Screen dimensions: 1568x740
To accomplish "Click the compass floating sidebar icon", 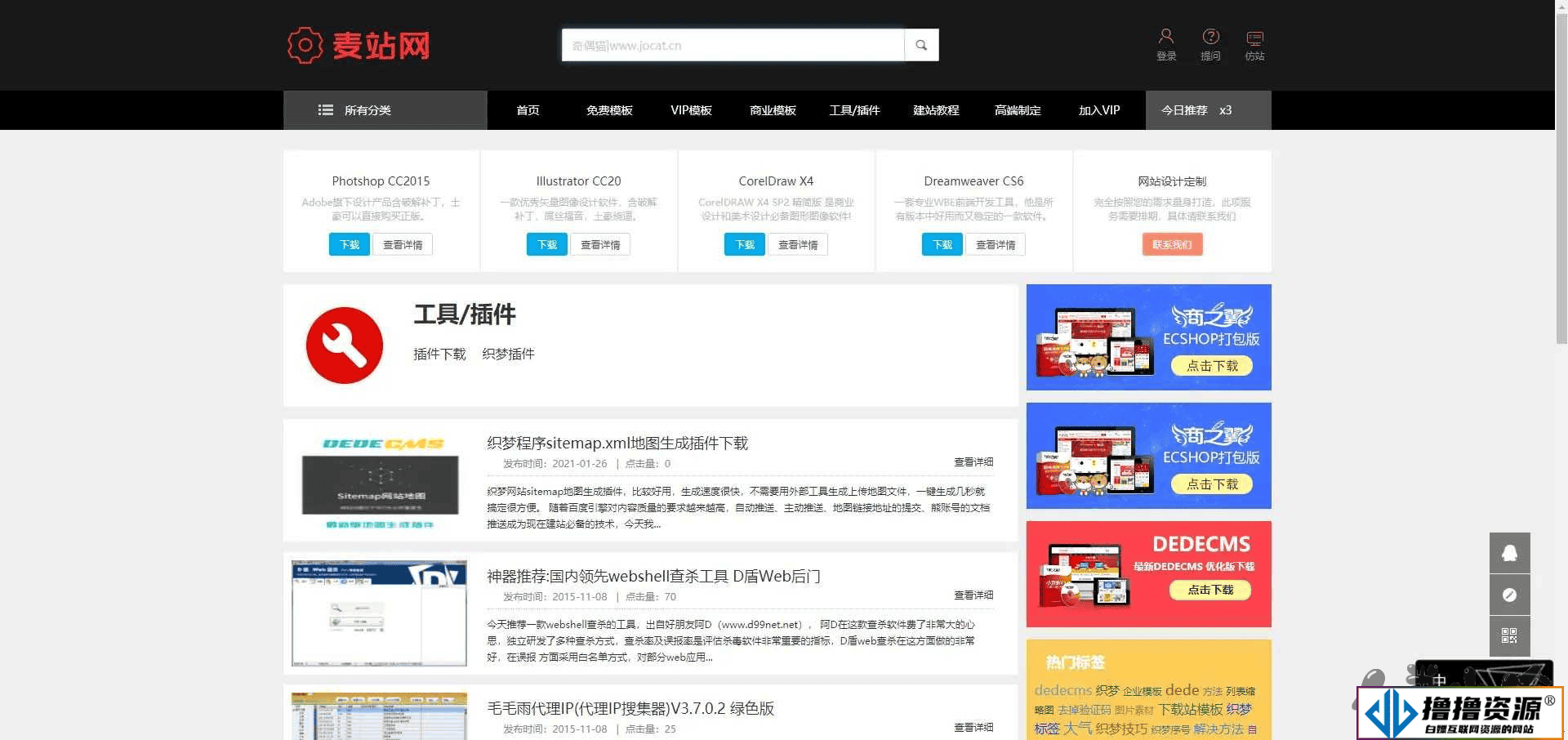I will click(x=1509, y=595).
